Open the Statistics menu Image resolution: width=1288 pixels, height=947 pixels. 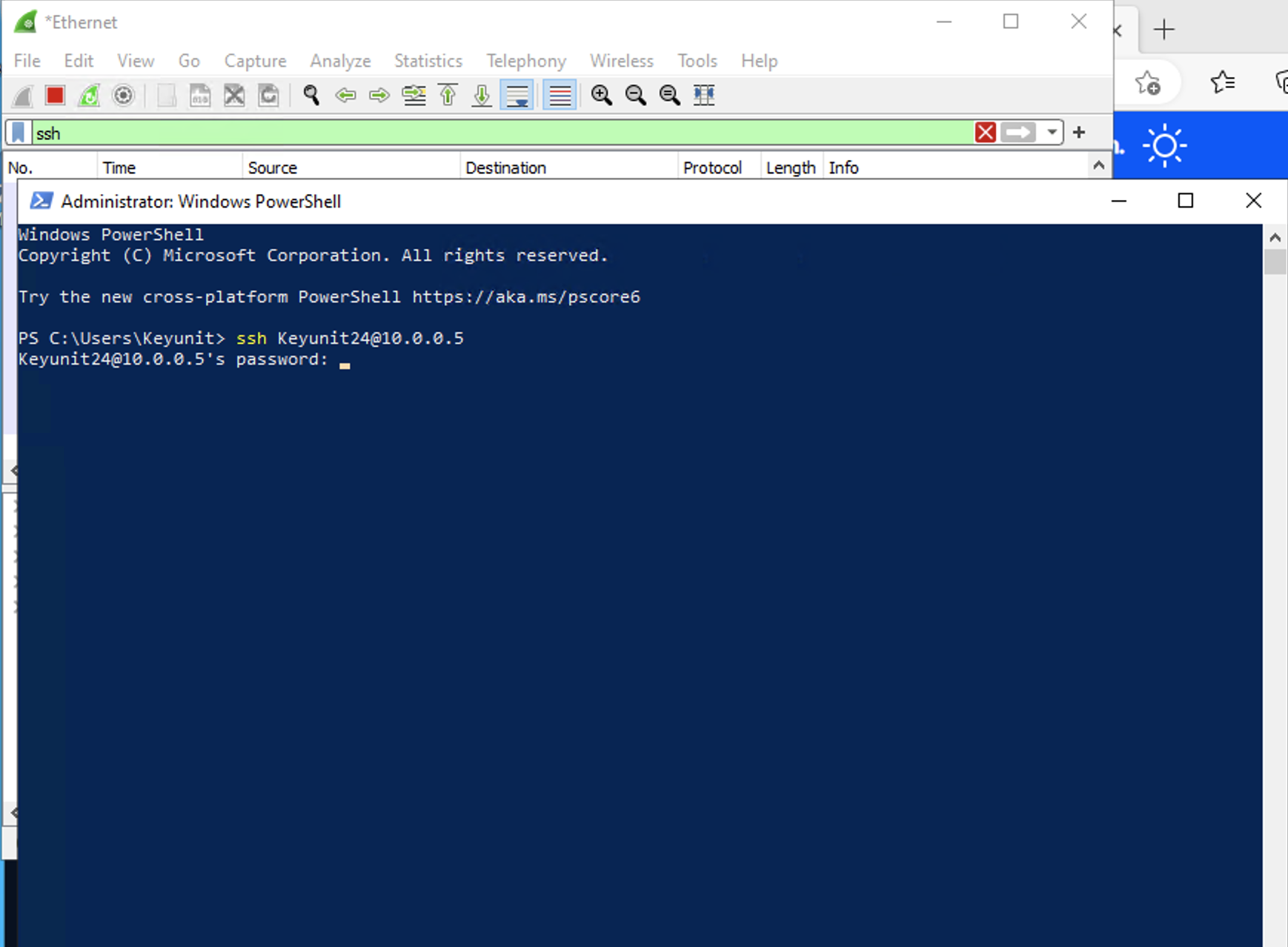(428, 61)
